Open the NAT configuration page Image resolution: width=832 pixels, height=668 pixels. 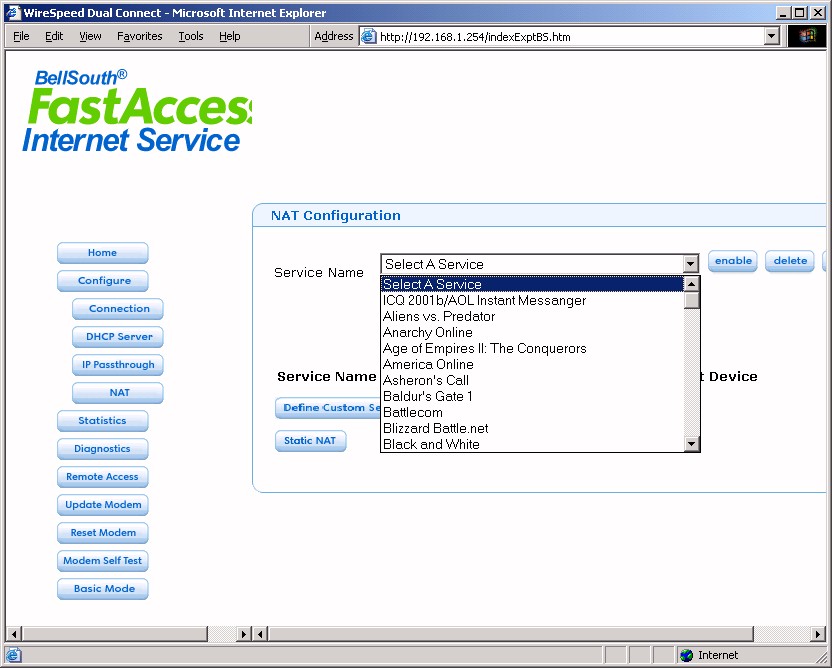(118, 393)
